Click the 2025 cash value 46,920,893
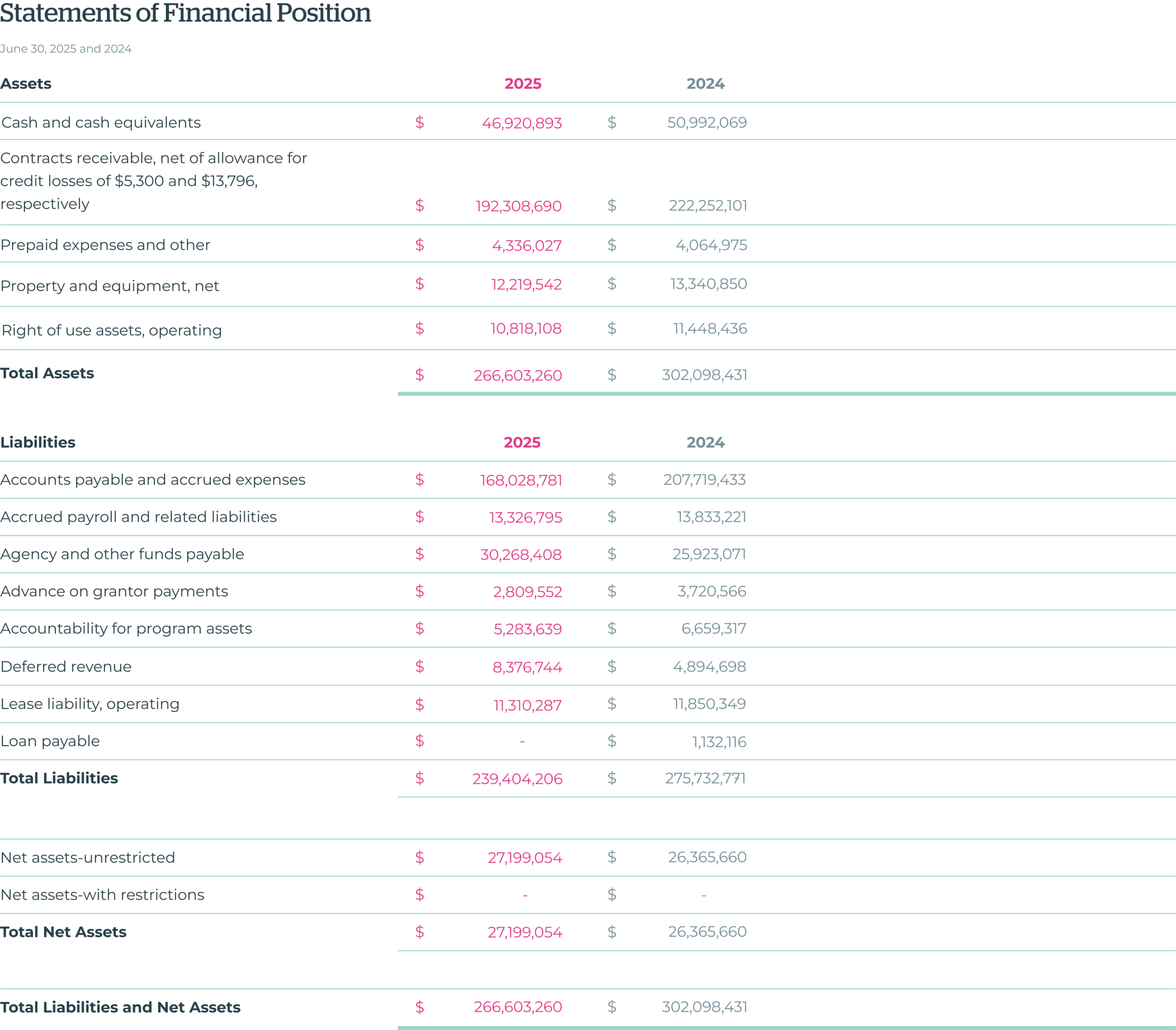This screenshot has height=1030, width=1176. [521, 123]
